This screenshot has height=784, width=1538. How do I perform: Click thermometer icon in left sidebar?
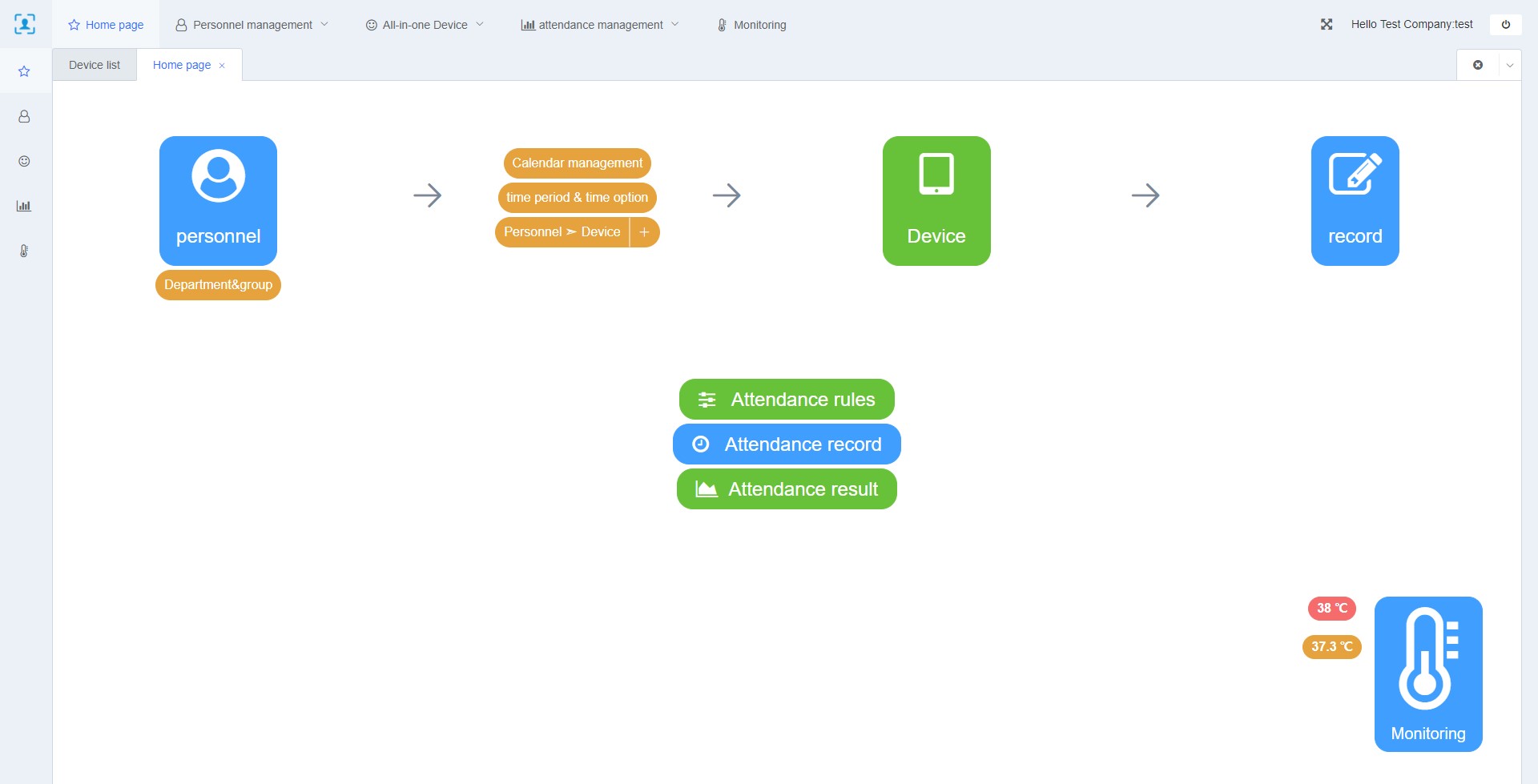pyautogui.click(x=24, y=251)
